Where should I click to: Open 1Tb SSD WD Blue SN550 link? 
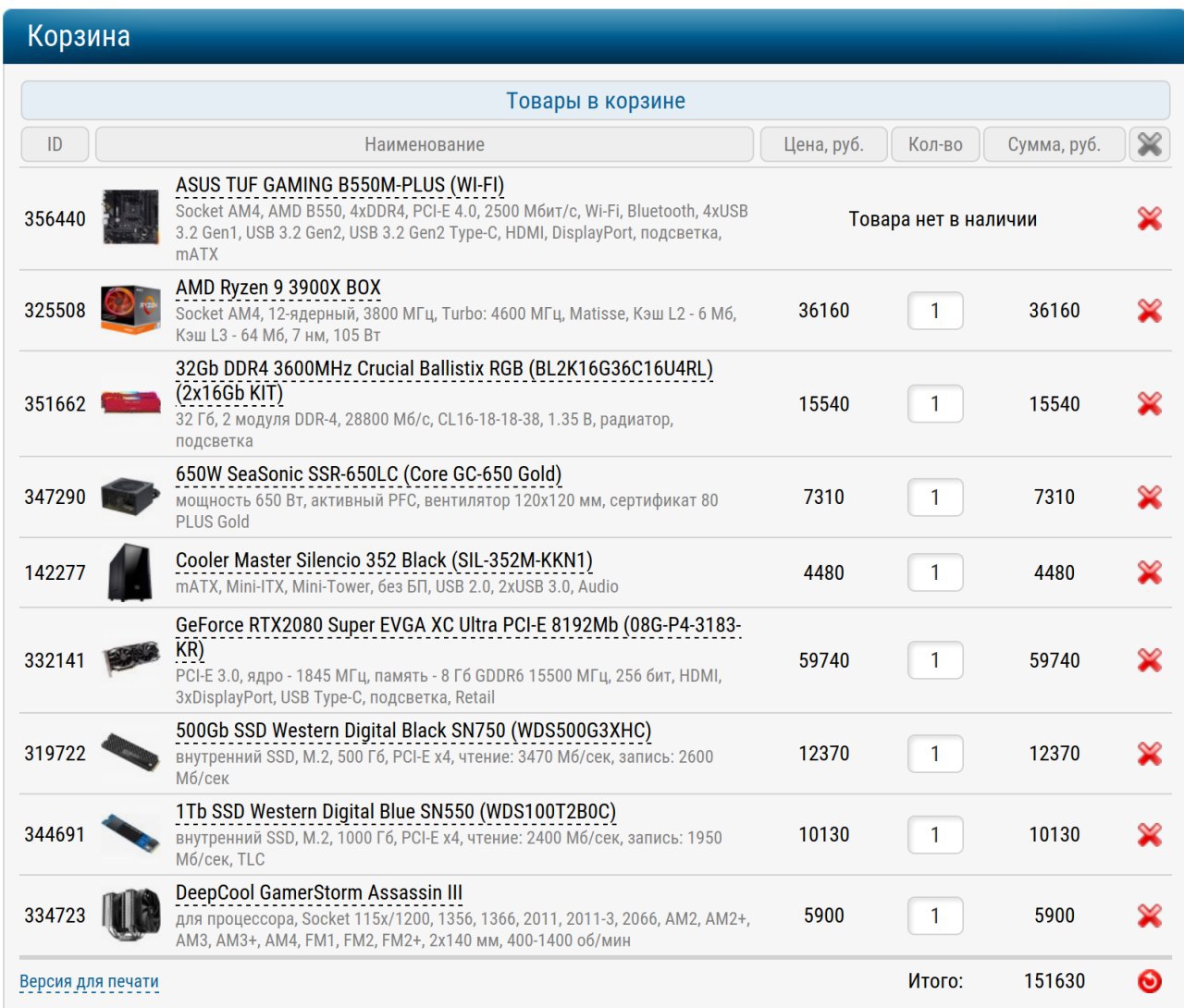tap(396, 812)
